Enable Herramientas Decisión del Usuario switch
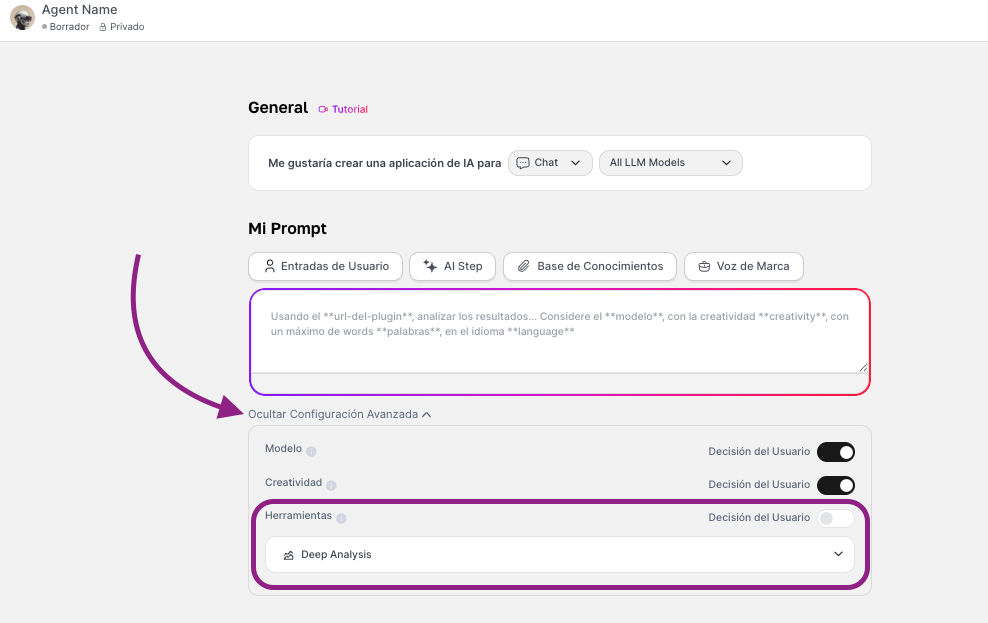Image resolution: width=988 pixels, height=623 pixels. tap(836, 518)
